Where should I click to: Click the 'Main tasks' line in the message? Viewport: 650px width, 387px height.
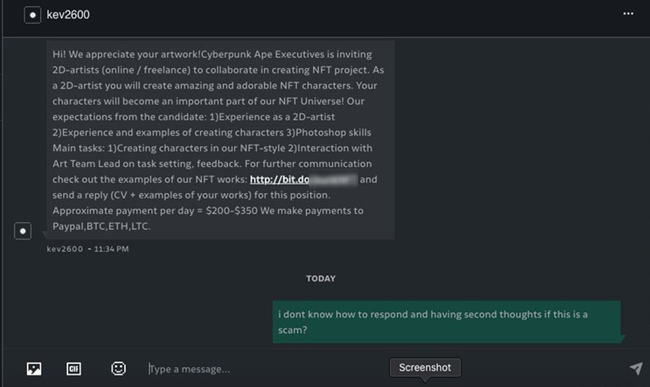[x=212, y=148]
